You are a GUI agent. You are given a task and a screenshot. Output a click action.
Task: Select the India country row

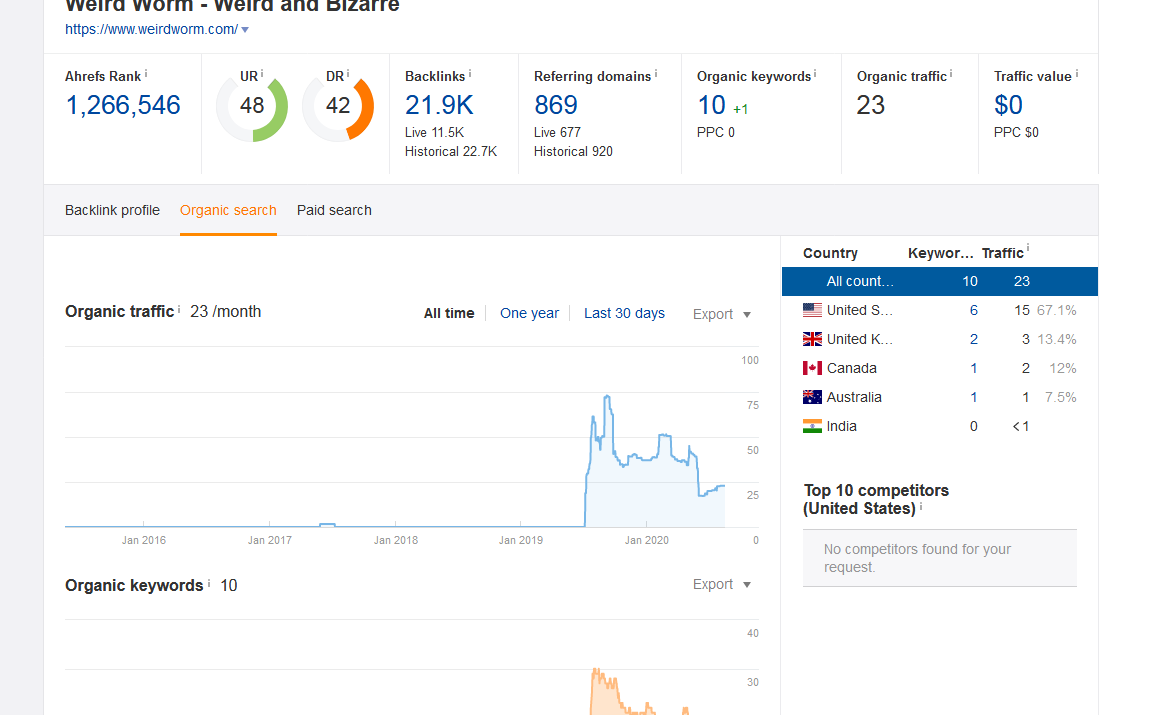click(x=940, y=426)
